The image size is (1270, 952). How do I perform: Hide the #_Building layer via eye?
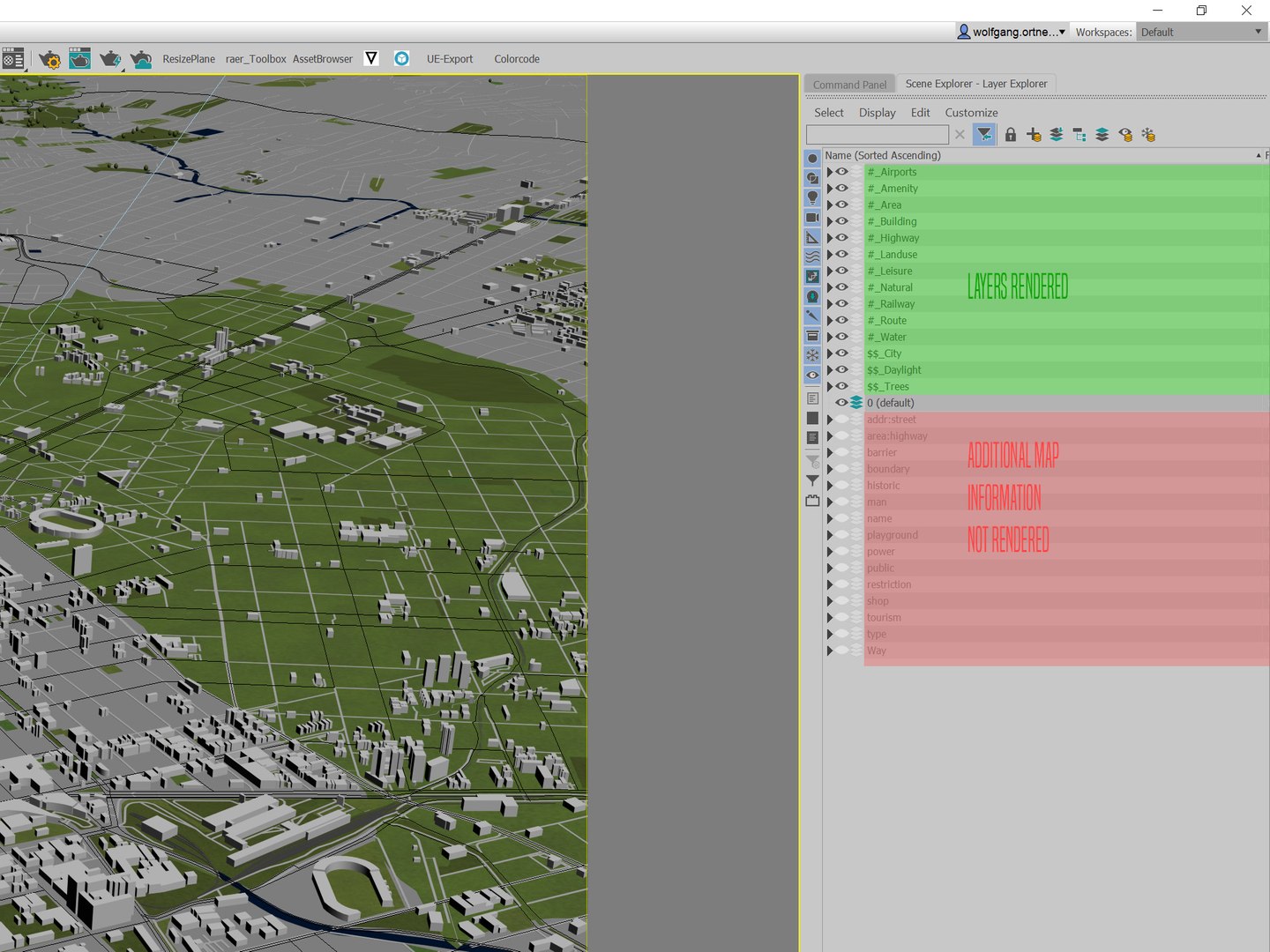point(842,221)
